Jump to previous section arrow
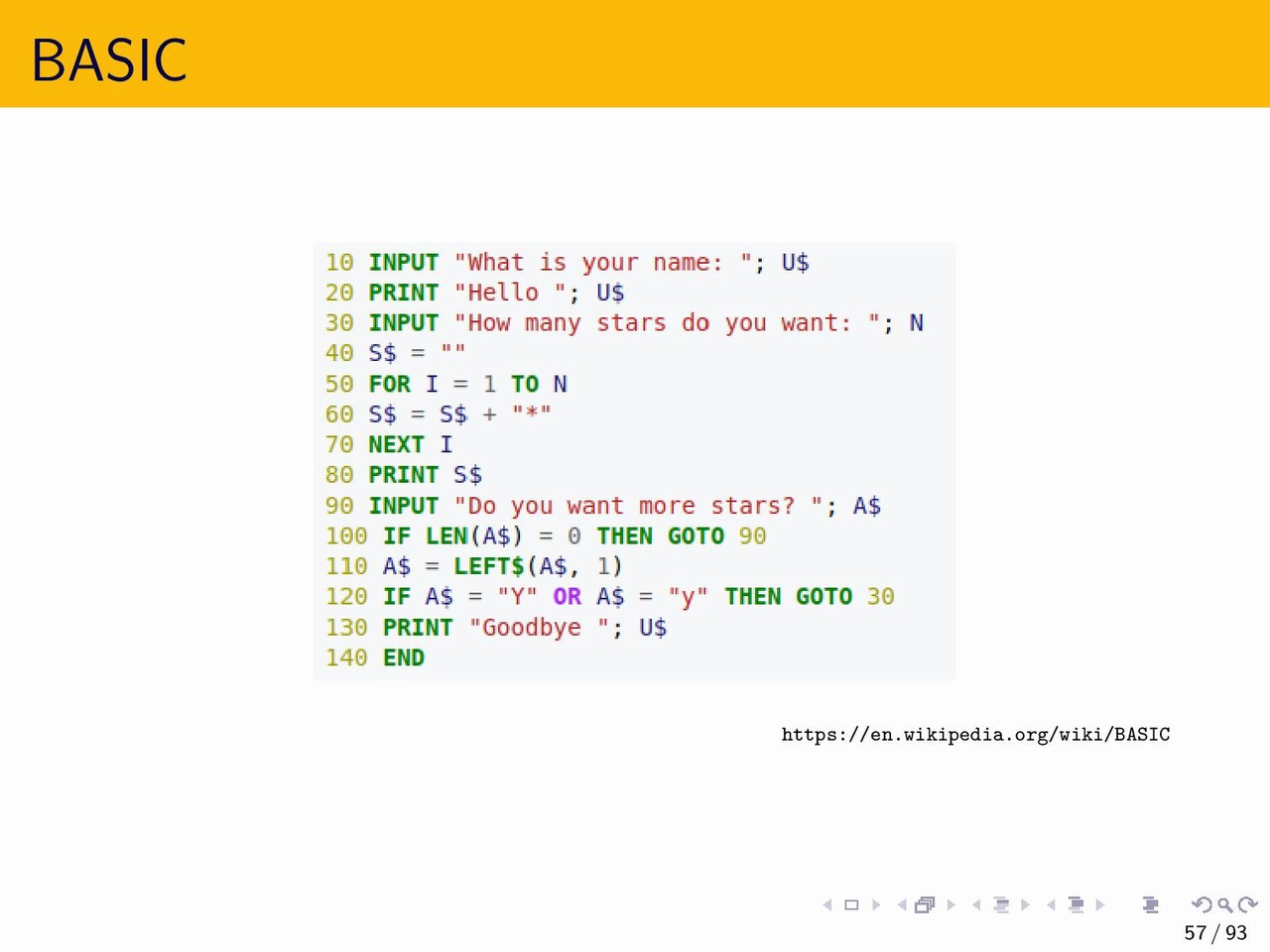This screenshot has width=1270, height=952. pyautogui.click(x=1051, y=904)
